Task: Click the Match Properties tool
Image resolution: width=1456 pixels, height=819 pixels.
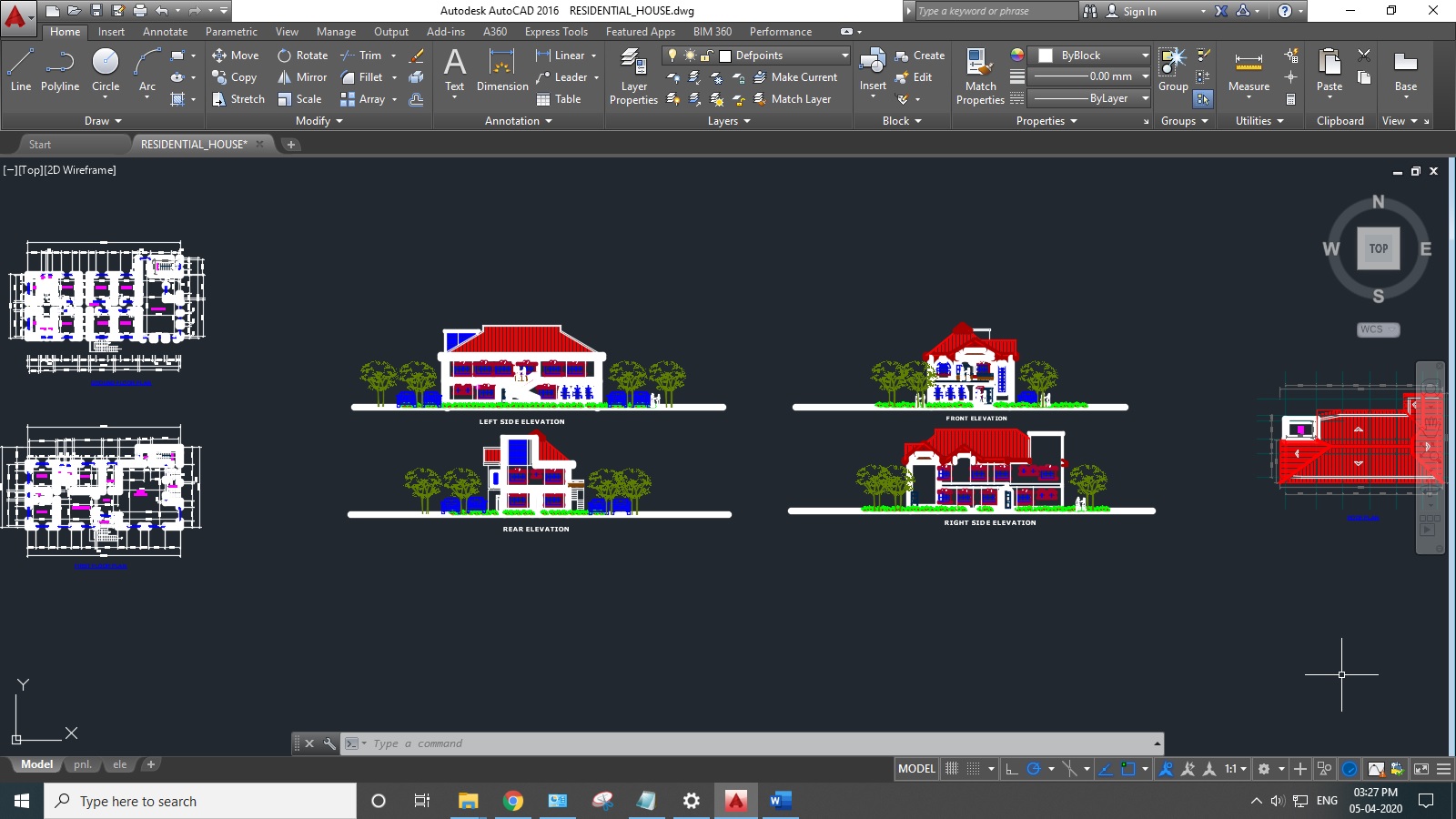Action: click(x=979, y=73)
